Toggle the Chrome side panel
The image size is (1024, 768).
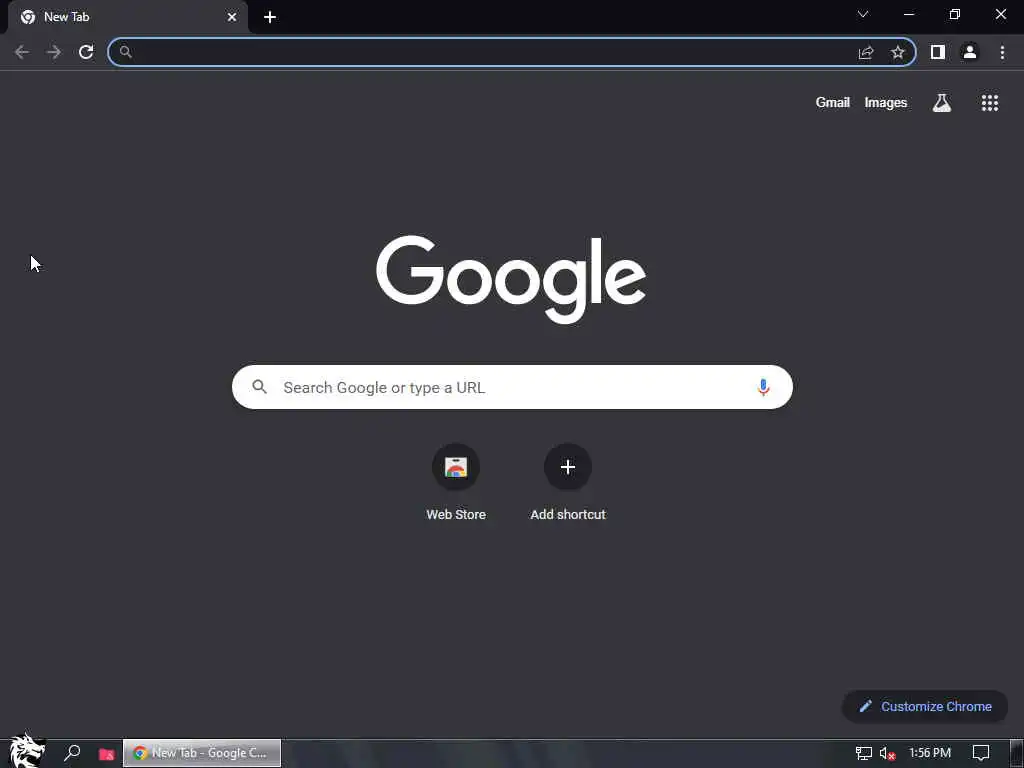pyautogui.click(x=938, y=52)
